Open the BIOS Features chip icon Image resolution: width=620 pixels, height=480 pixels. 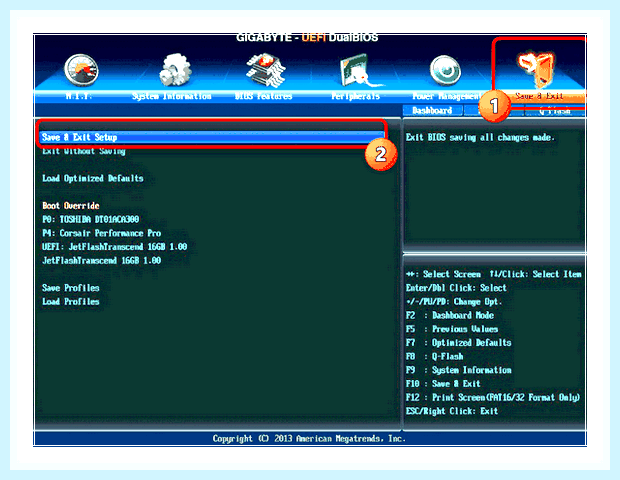click(265, 70)
